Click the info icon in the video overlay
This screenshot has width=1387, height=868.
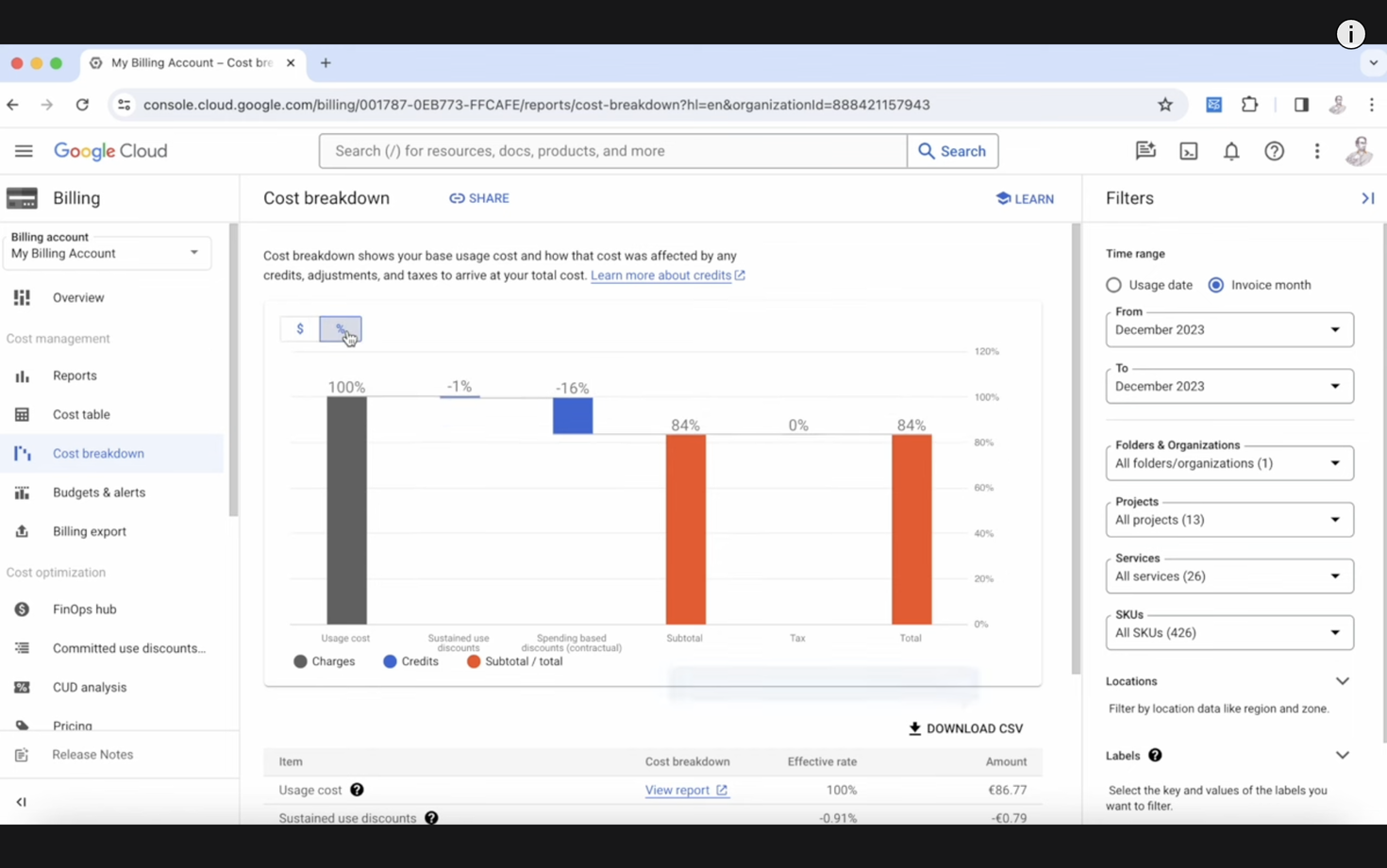(1351, 34)
